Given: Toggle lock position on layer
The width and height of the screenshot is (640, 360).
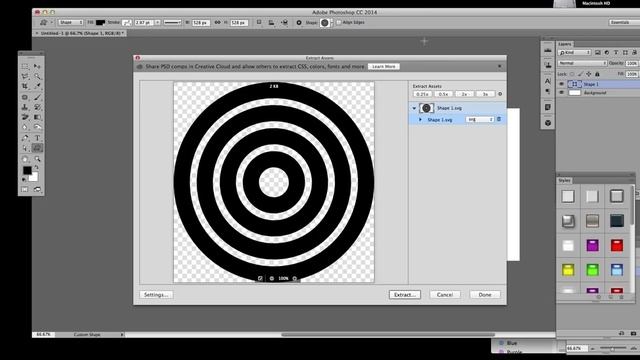Looking at the screenshot, I should coord(589,74).
